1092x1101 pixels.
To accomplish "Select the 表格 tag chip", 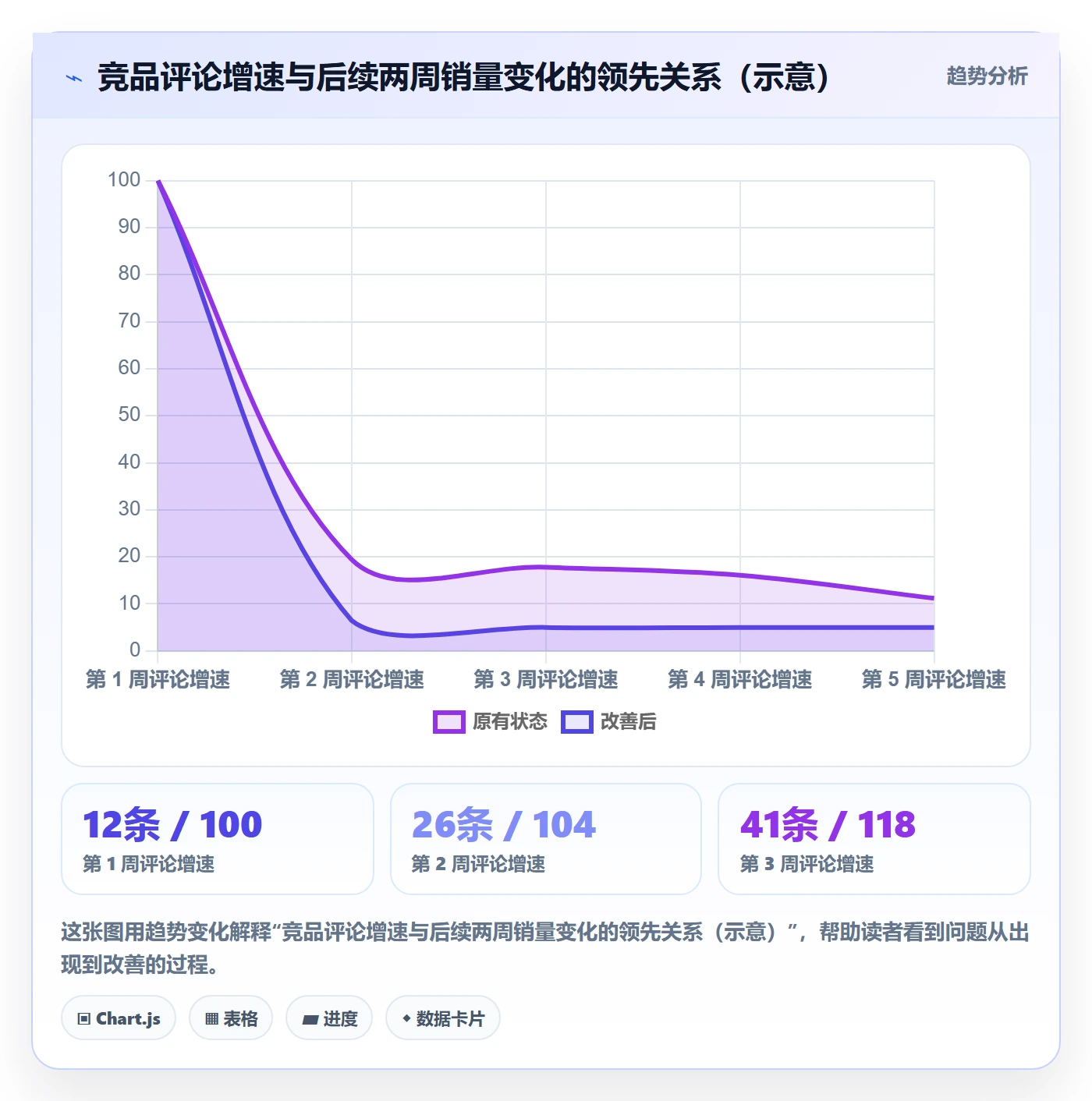I will (231, 1018).
